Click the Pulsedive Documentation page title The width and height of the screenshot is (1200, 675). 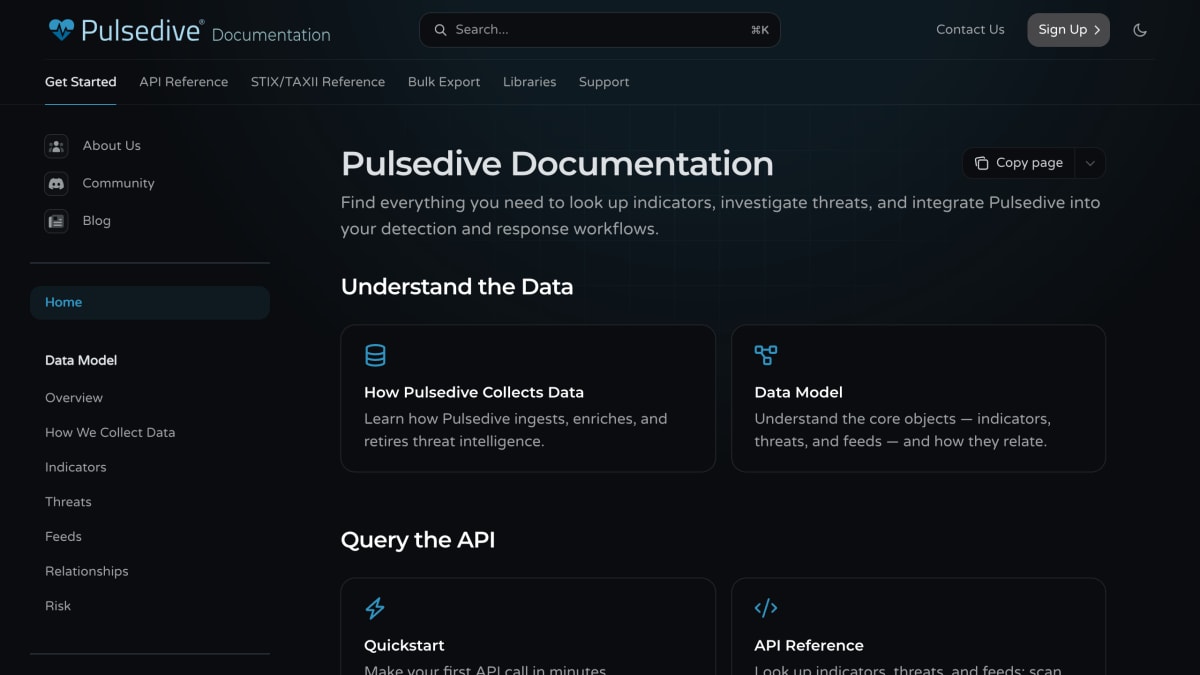click(557, 164)
